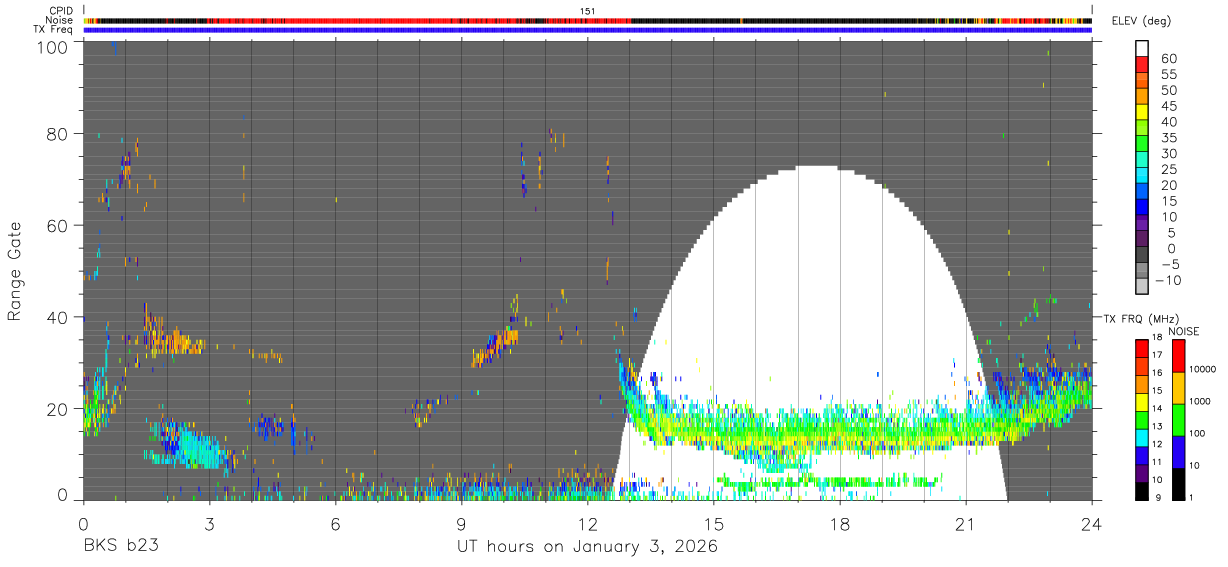The height and width of the screenshot is (567, 1228).
Task: Click the ELEV legend value '−10'
Action: [1168, 280]
